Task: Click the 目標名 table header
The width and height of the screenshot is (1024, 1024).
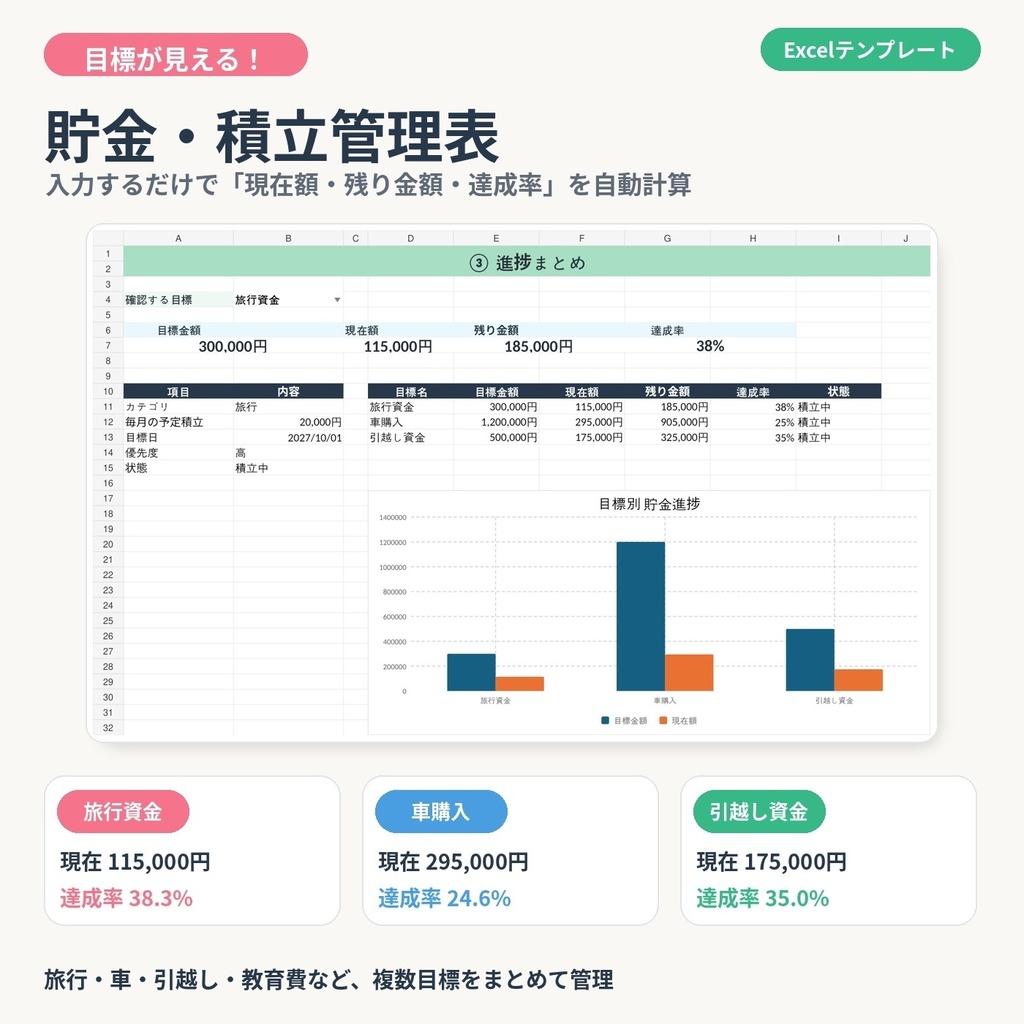Action: (x=411, y=391)
